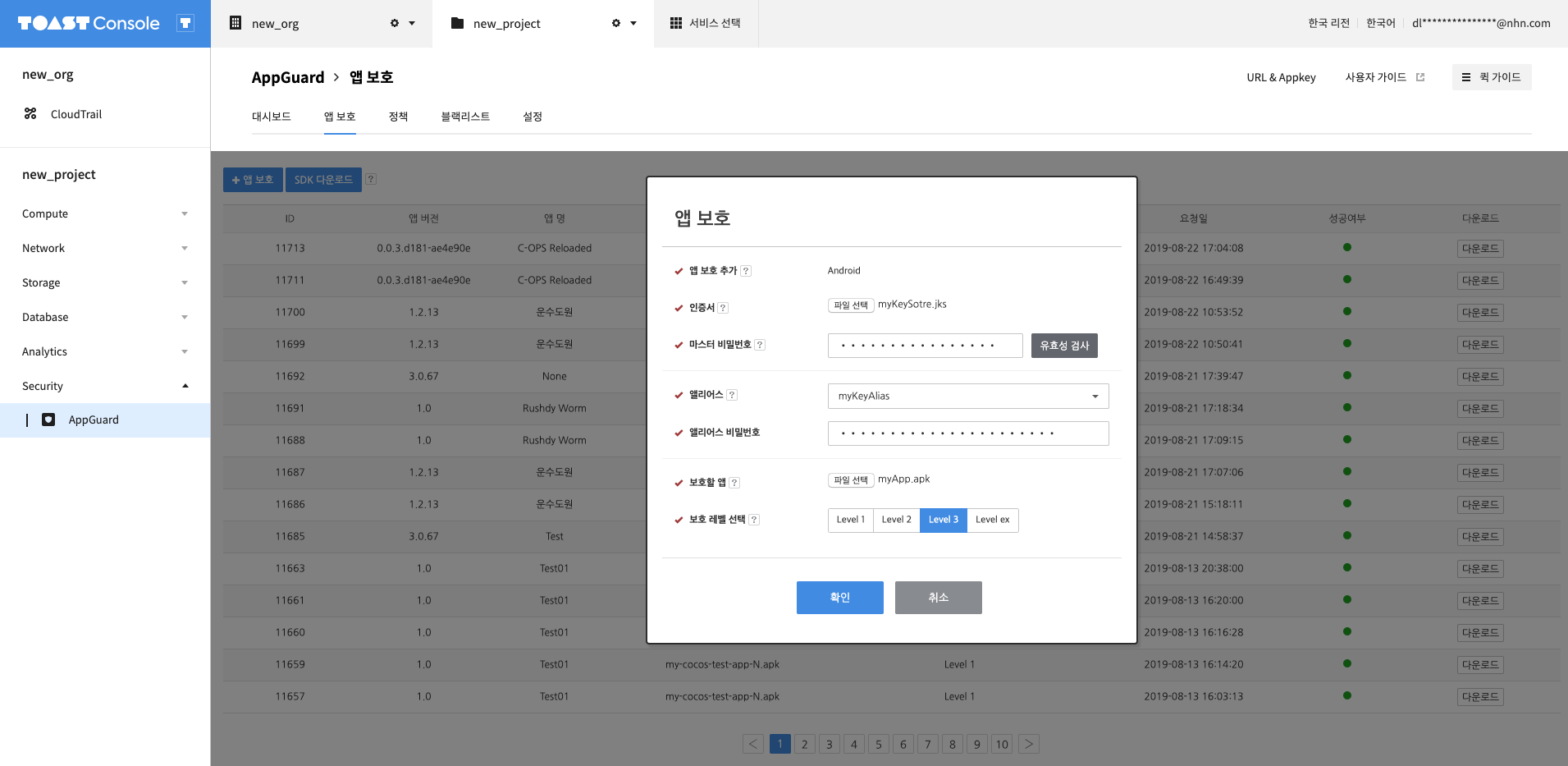
Task: Click 유효성 검사 validation button
Action: (1064, 346)
